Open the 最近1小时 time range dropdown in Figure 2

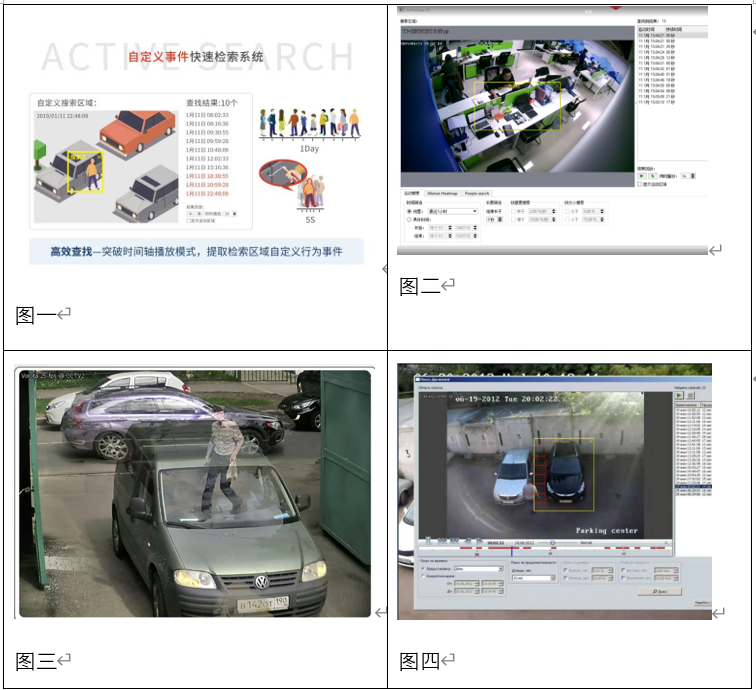(x=451, y=211)
